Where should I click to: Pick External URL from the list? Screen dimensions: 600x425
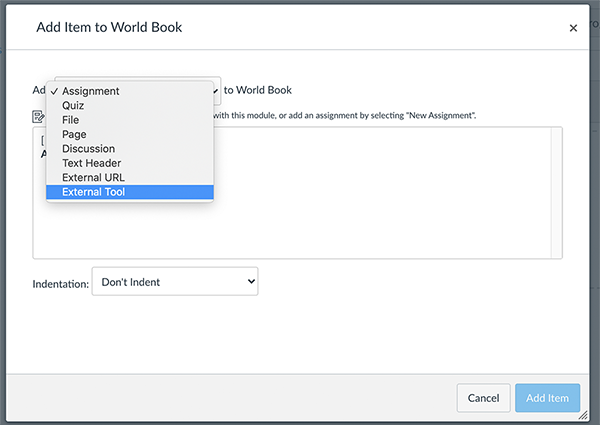pos(130,177)
